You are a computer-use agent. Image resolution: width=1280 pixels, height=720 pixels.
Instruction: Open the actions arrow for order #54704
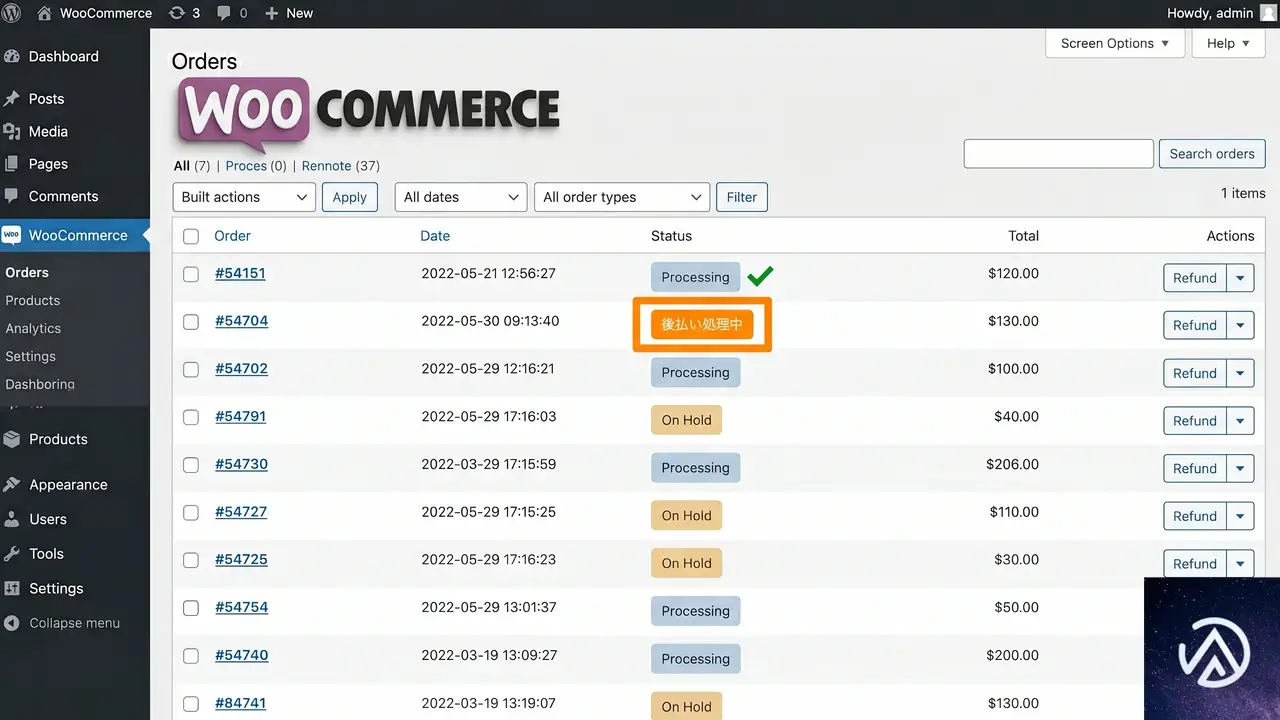(1240, 325)
